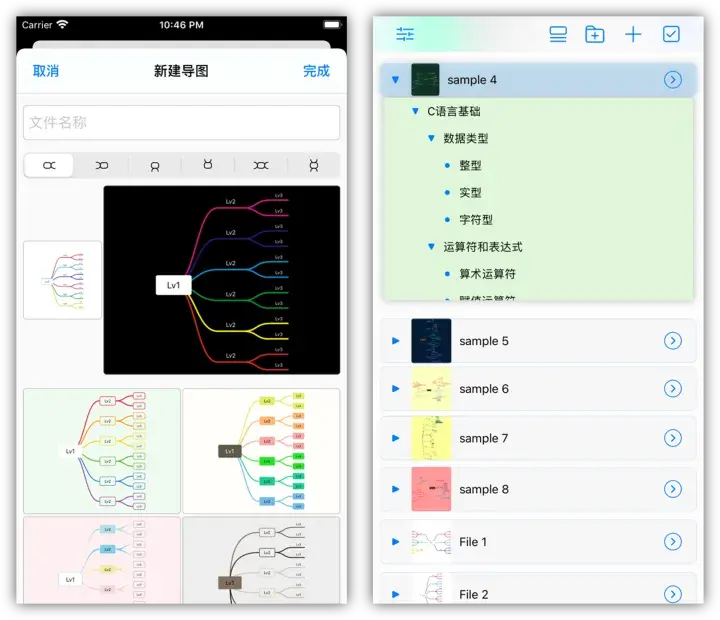
Task: Select the sample 5 file name
Action: tap(484, 341)
